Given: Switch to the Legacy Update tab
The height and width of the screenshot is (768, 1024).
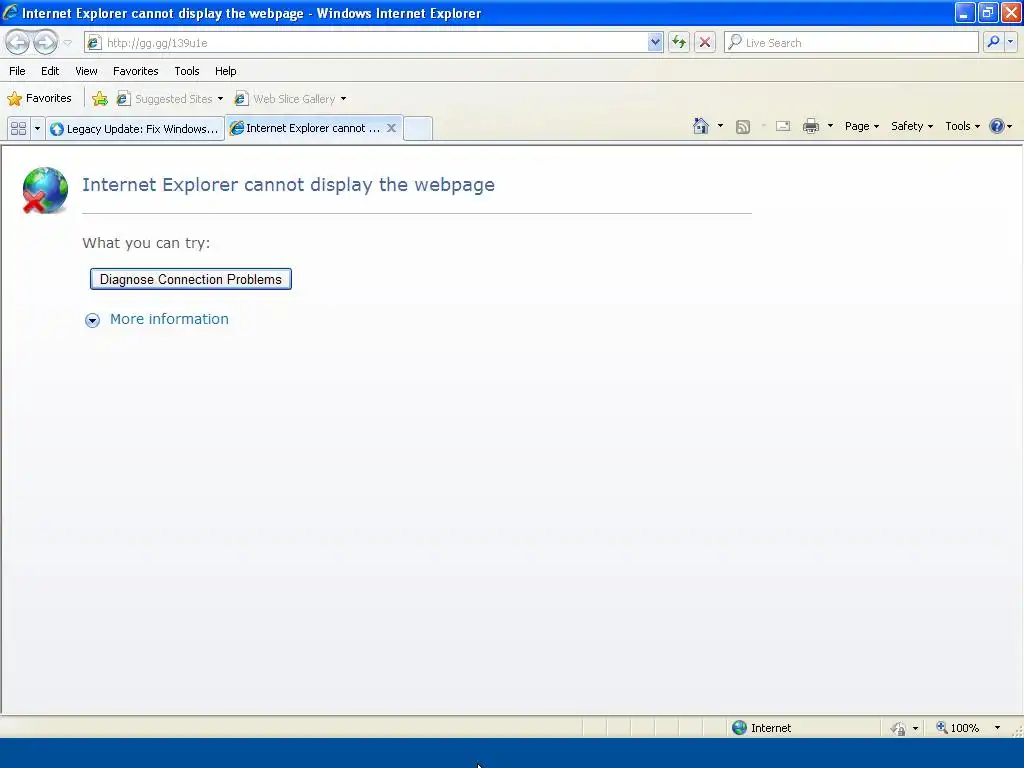Looking at the screenshot, I should coord(135,129).
